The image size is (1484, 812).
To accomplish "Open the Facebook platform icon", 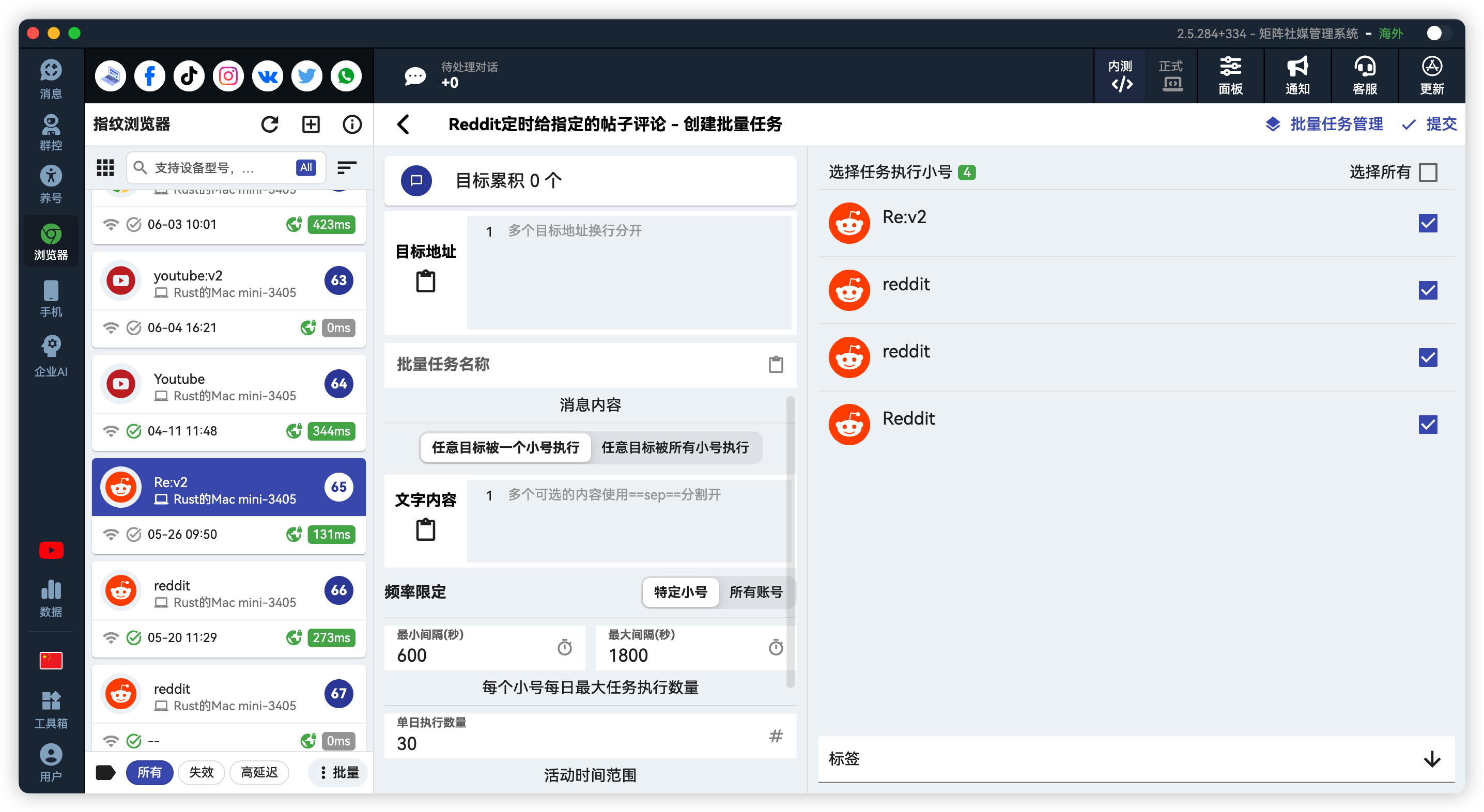I will pos(150,76).
